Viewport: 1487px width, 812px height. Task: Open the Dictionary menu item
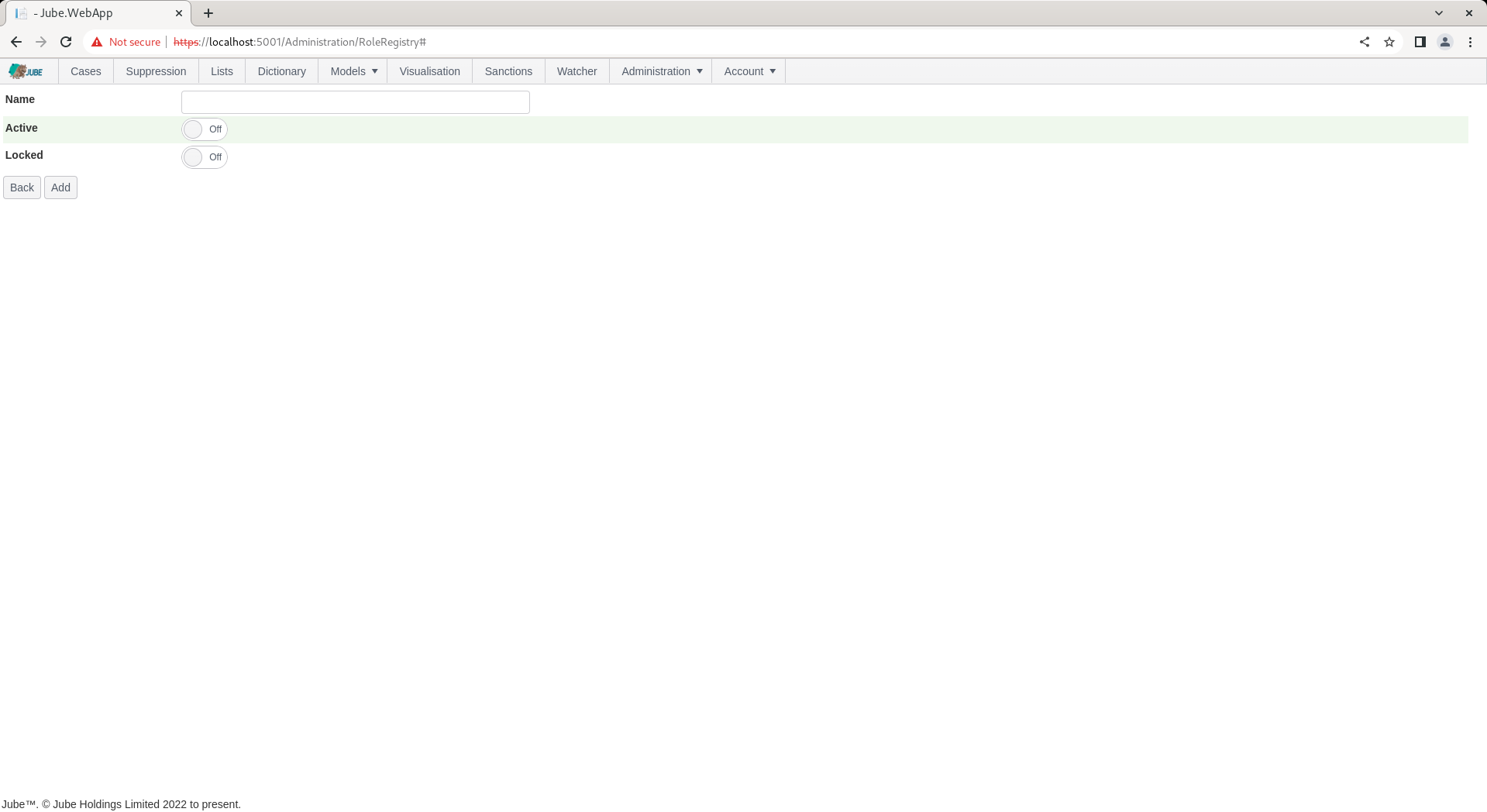click(281, 71)
